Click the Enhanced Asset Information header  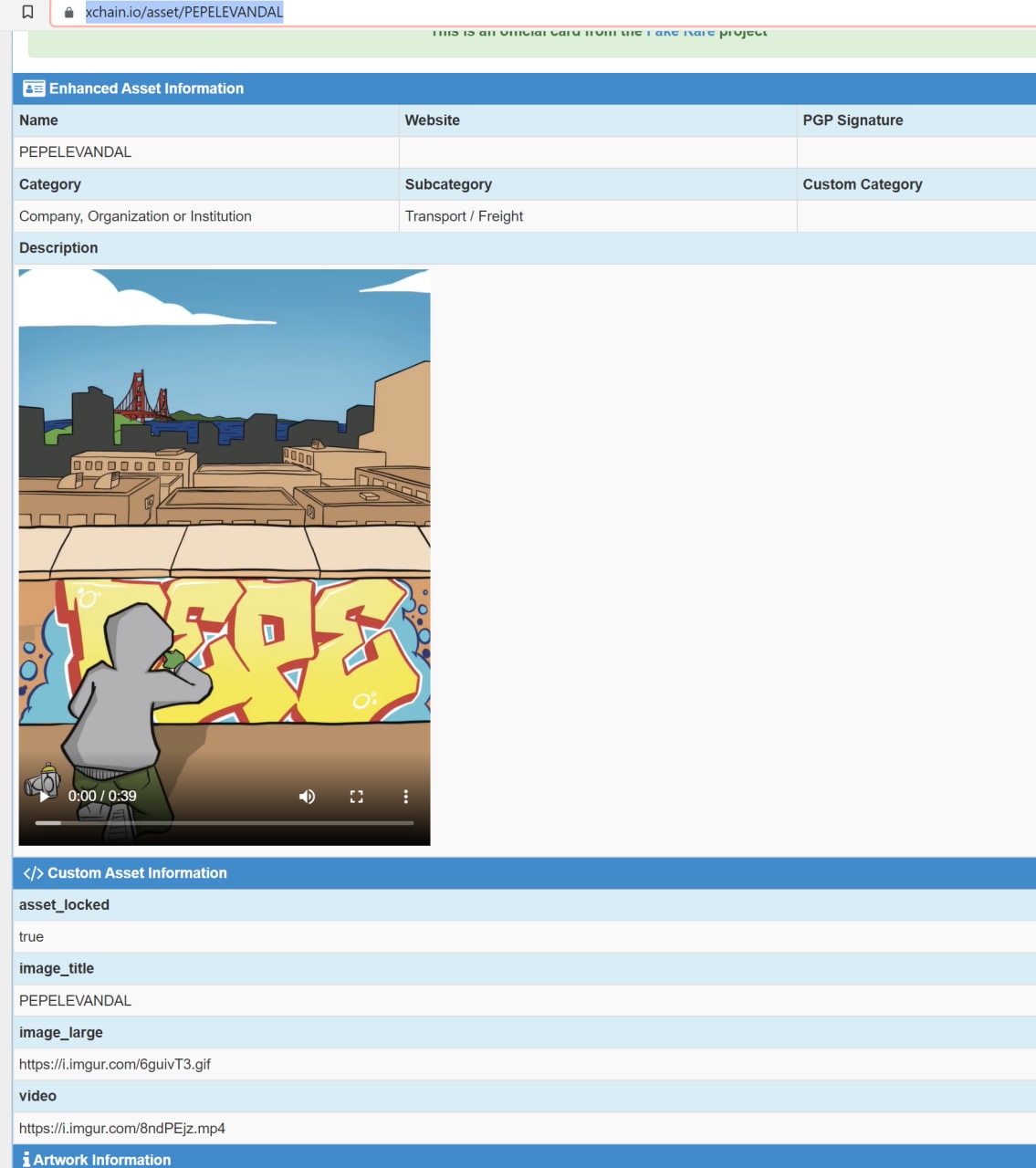525,89
